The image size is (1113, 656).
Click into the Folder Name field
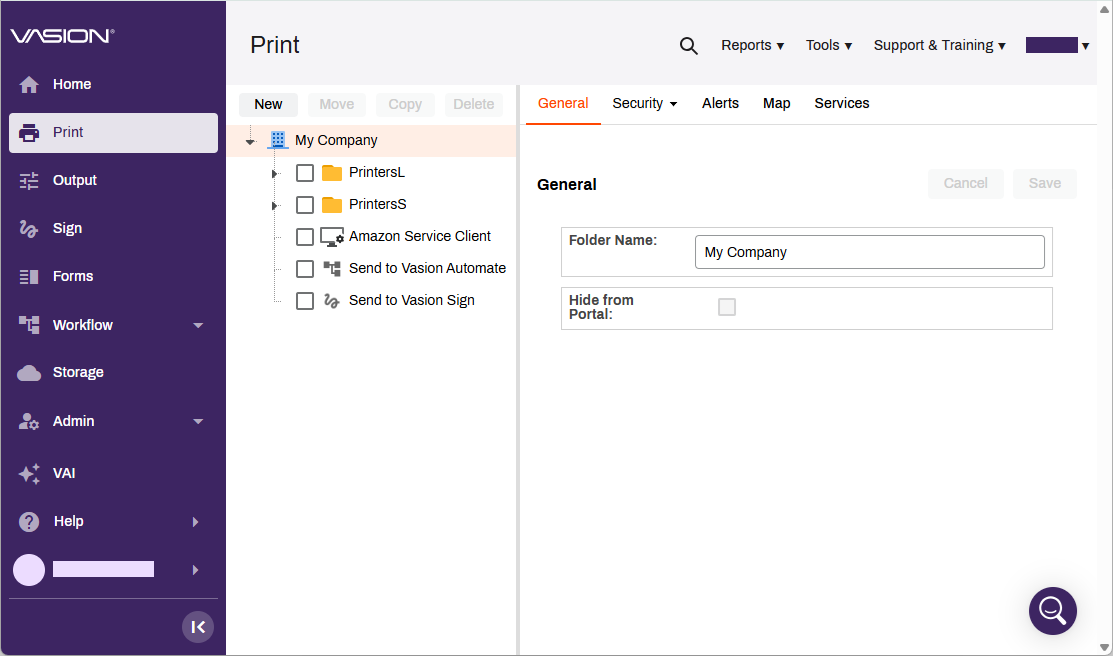[870, 252]
